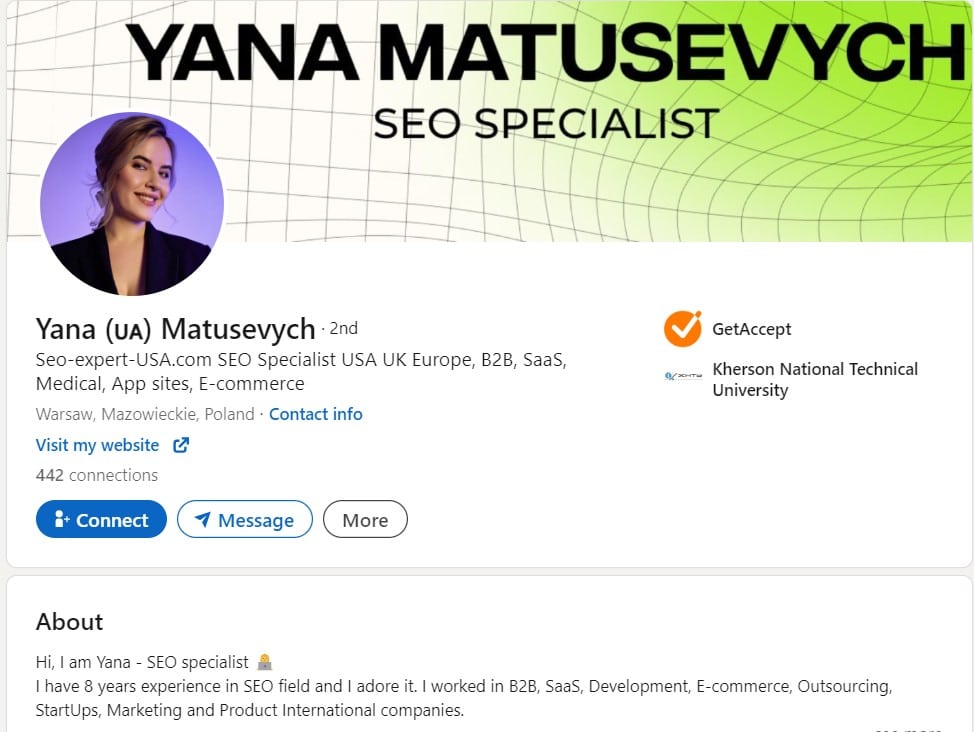
Task: Click the Kherson National Technical University logo
Action: click(x=683, y=377)
